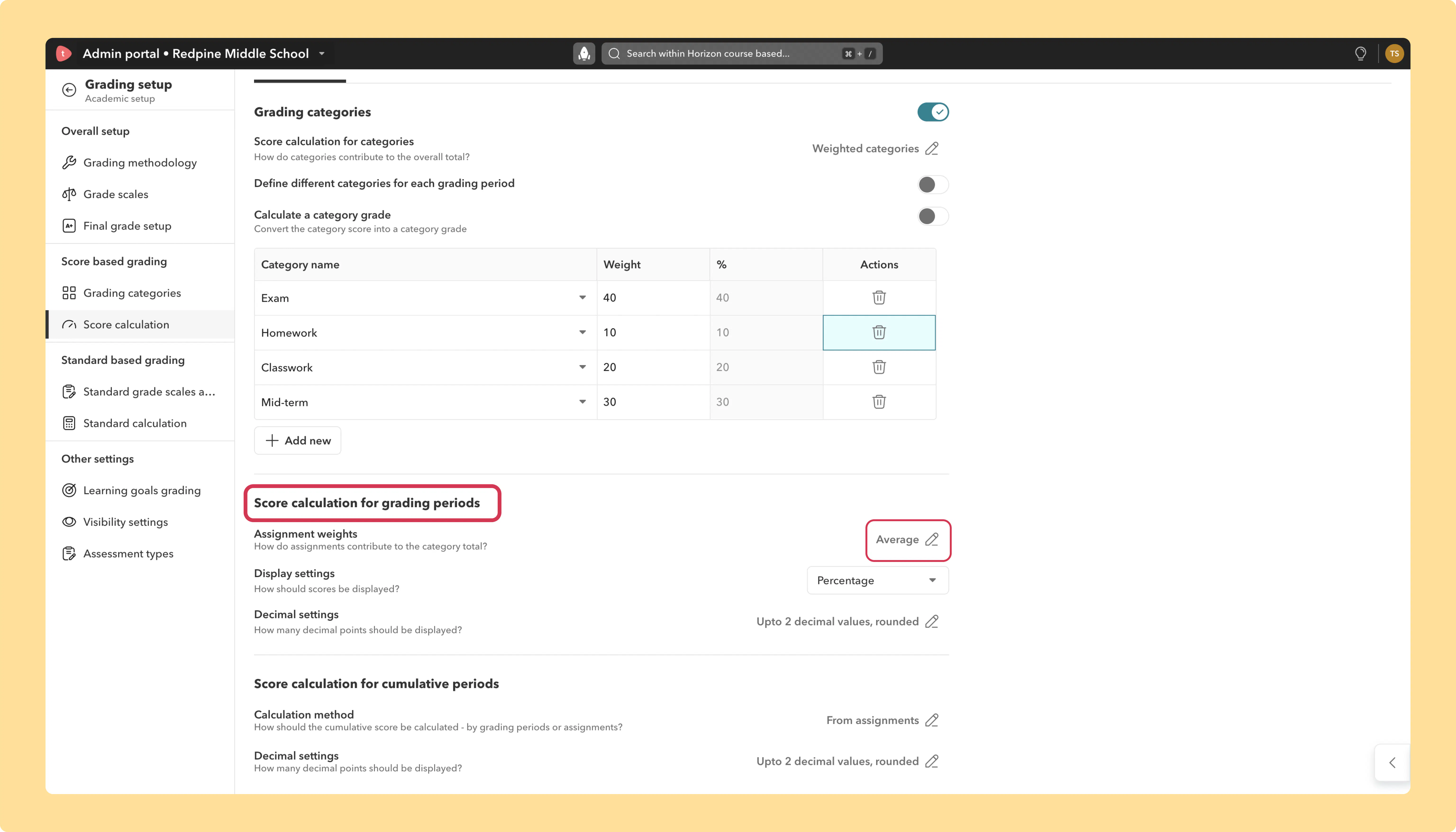Open Standard calculation in sidebar
The image size is (1456, 832).
tap(140, 423)
